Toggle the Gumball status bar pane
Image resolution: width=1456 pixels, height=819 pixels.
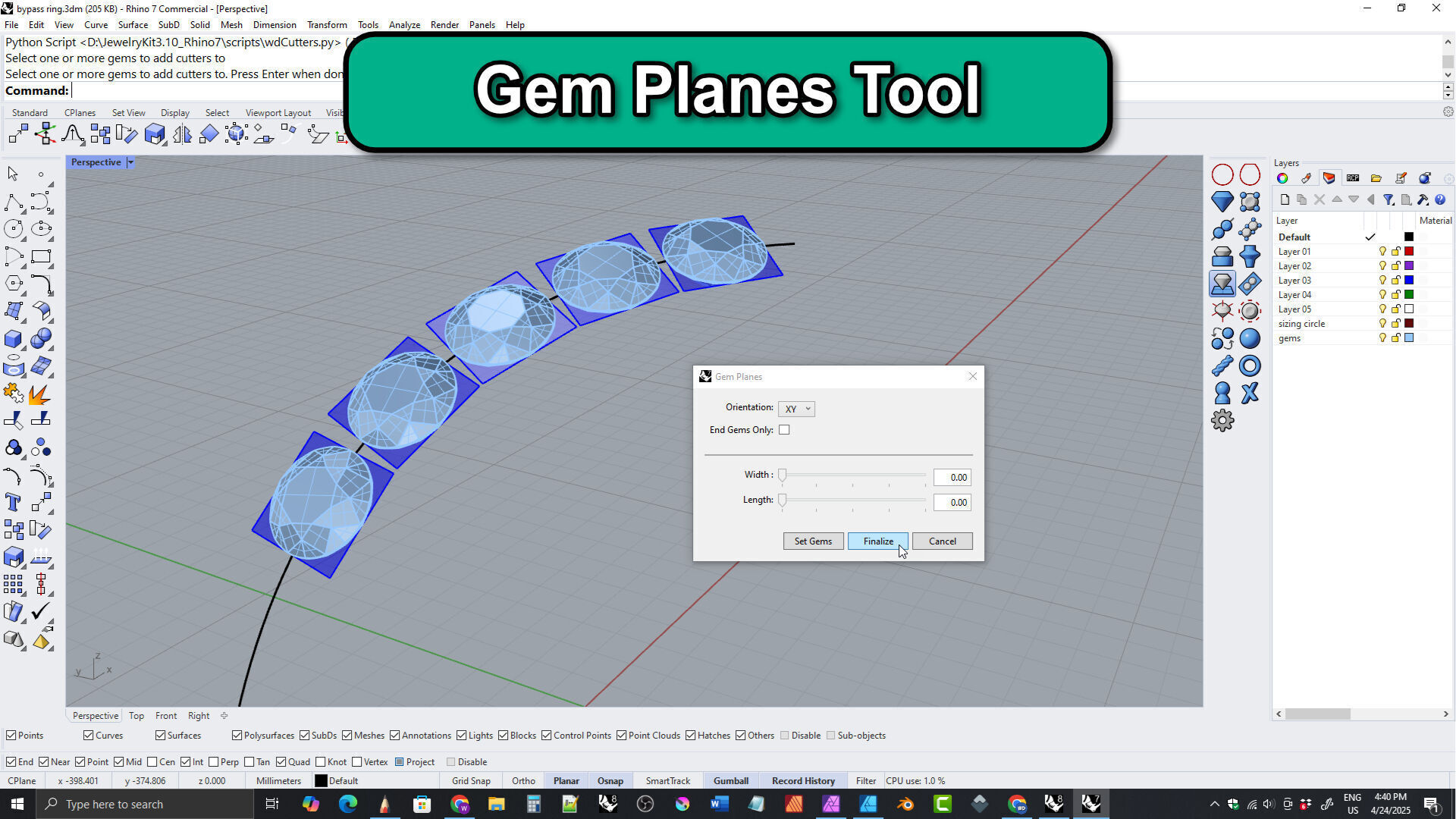pyautogui.click(x=730, y=780)
